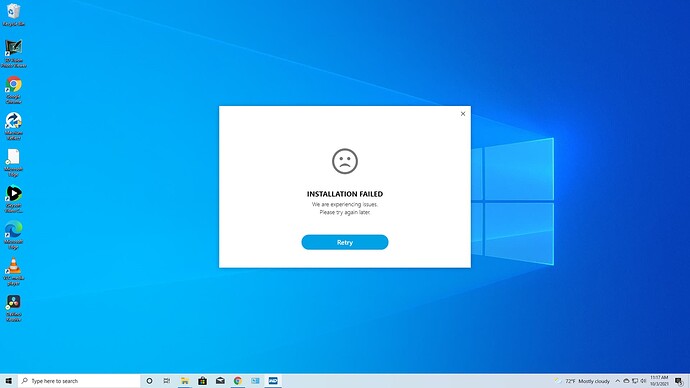Click the Retry button in the dialog
The image size is (690, 388).
coord(345,242)
